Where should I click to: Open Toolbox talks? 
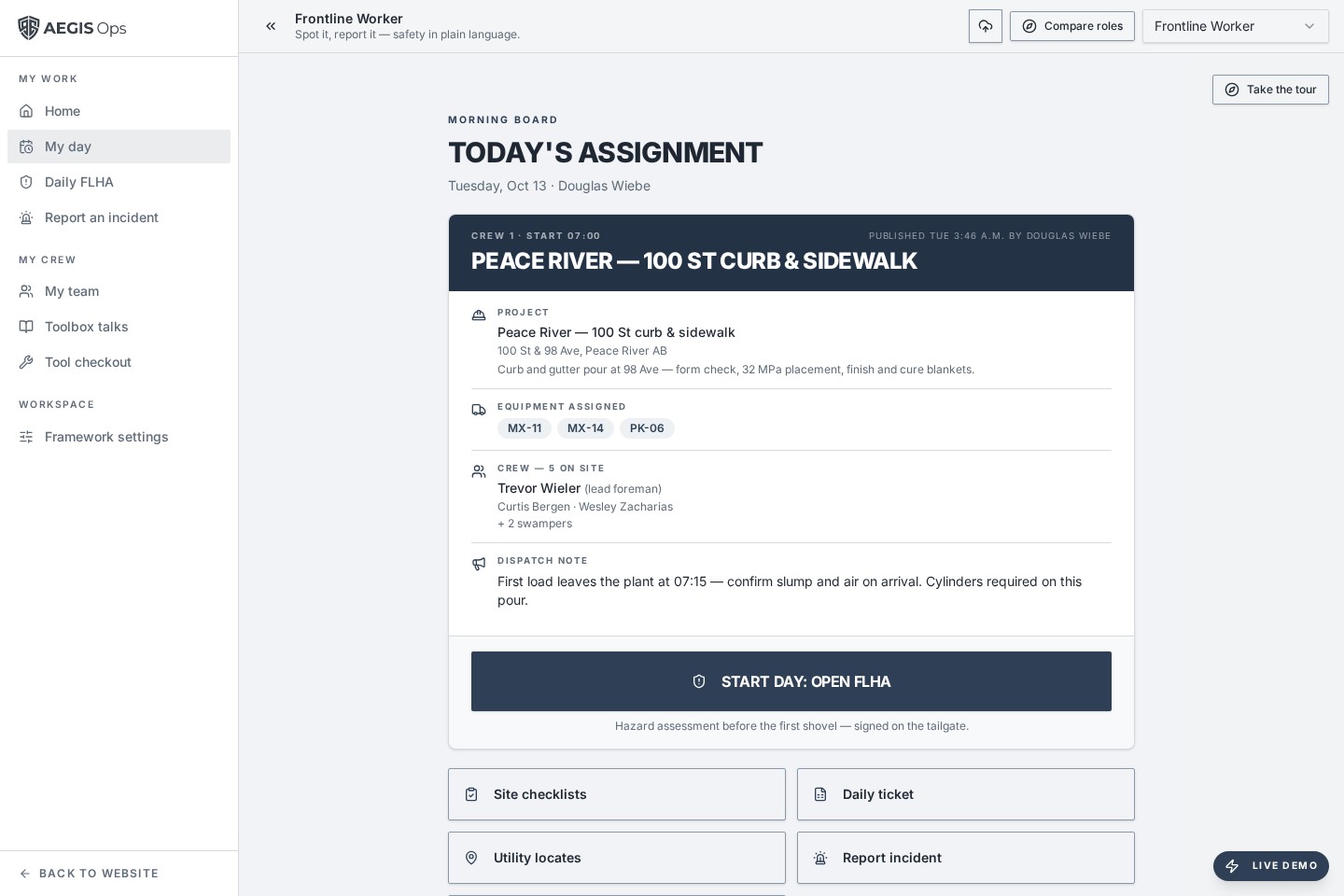(119, 327)
